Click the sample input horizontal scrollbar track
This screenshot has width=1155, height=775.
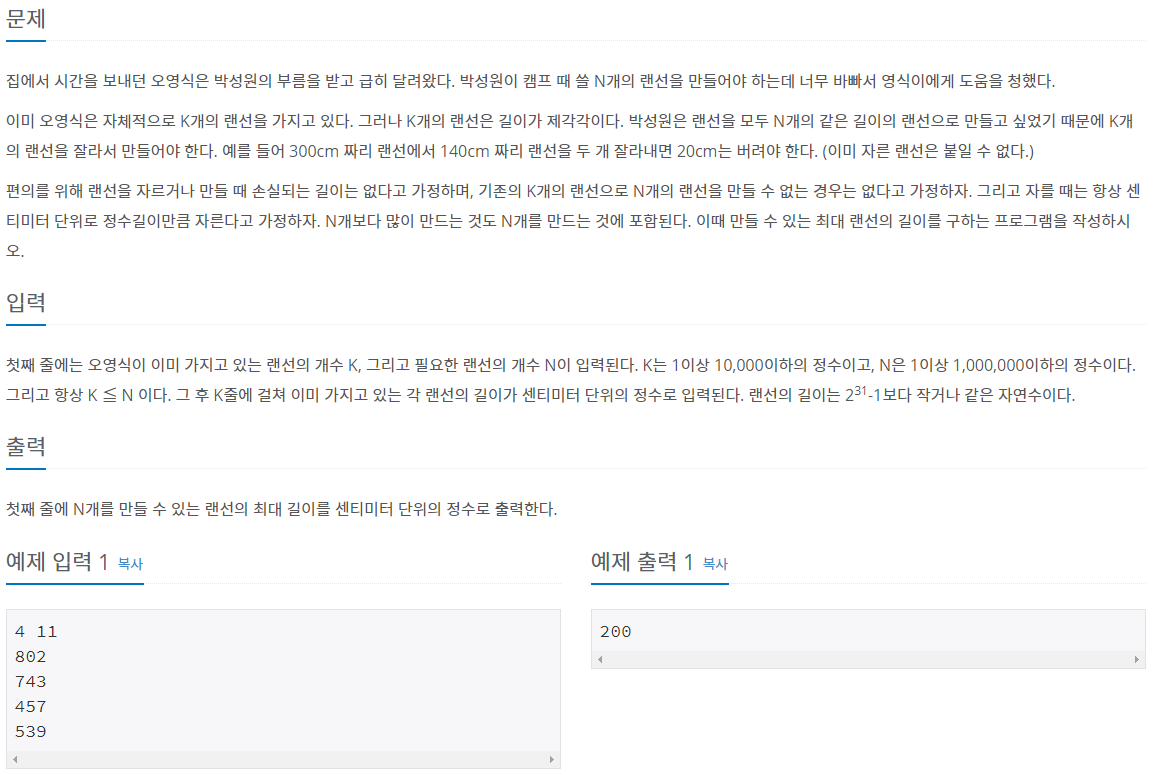pos(284,759)
